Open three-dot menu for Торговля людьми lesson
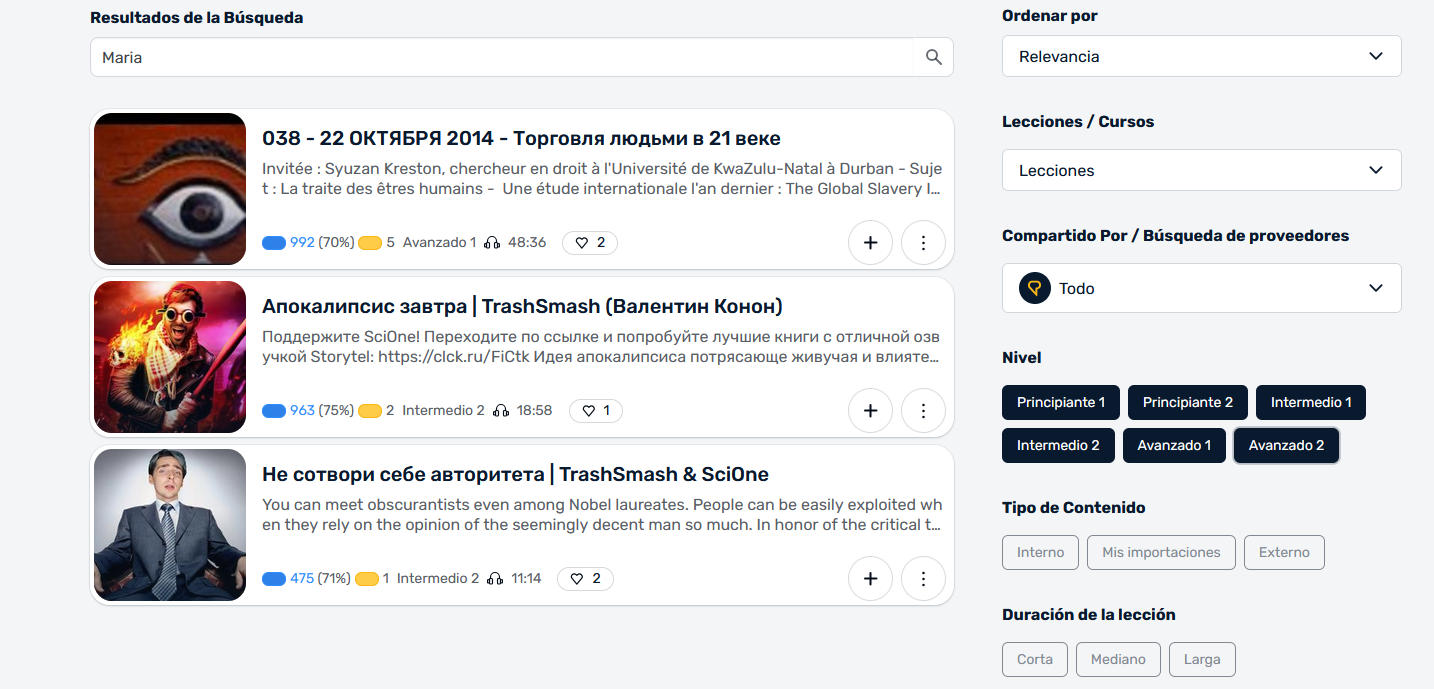This screenshot has width=1434, height=689. coord(923,243)
